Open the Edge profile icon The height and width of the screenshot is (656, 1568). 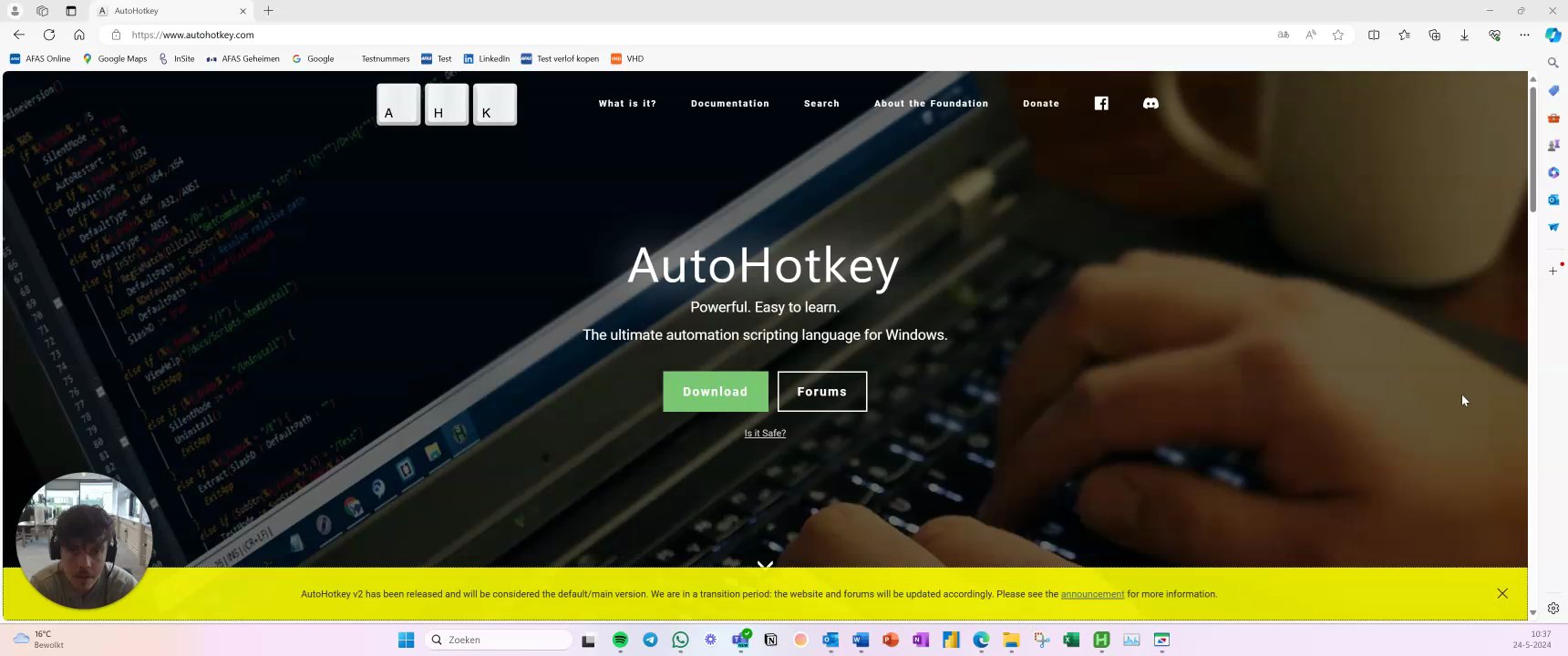(15, 11)
